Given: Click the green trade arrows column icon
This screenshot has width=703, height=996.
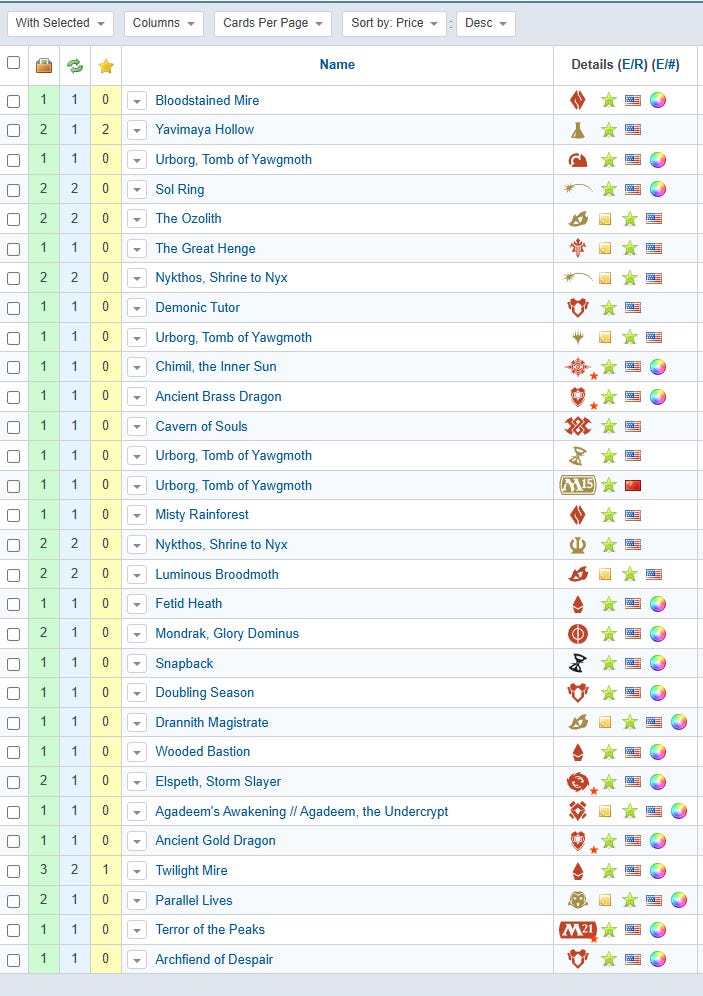Looking at the screenshot, I should (75, 65).
